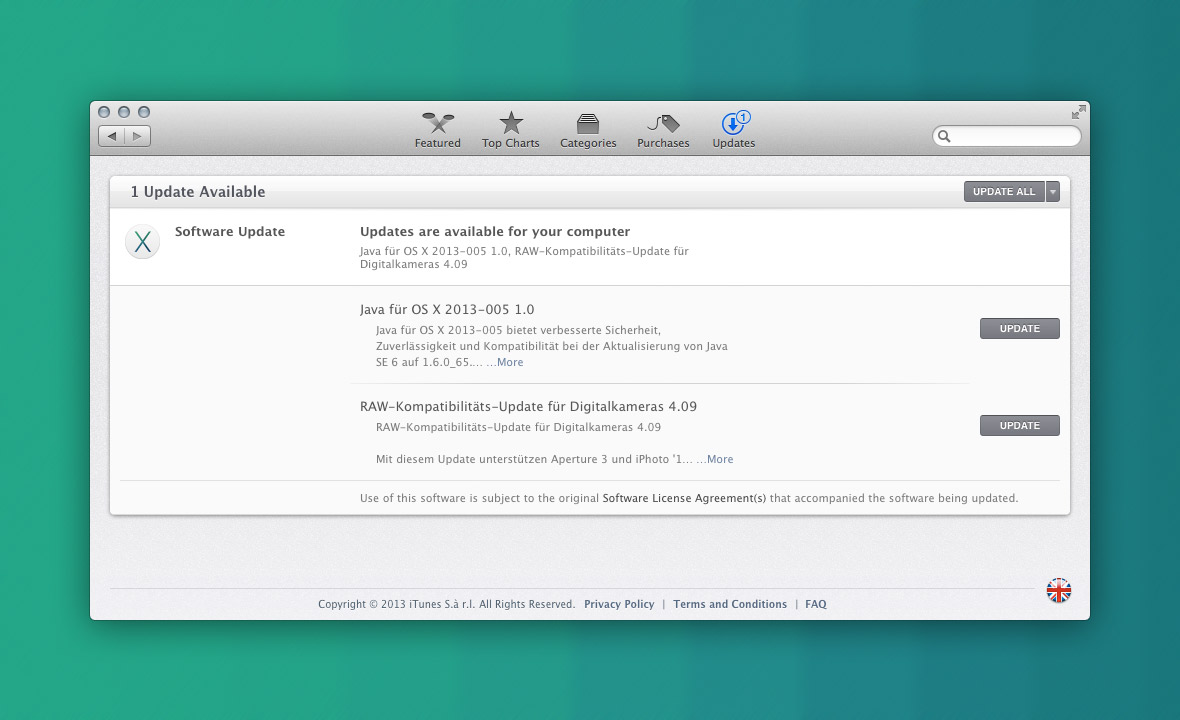Open the Terms and Conditions link

730,604
